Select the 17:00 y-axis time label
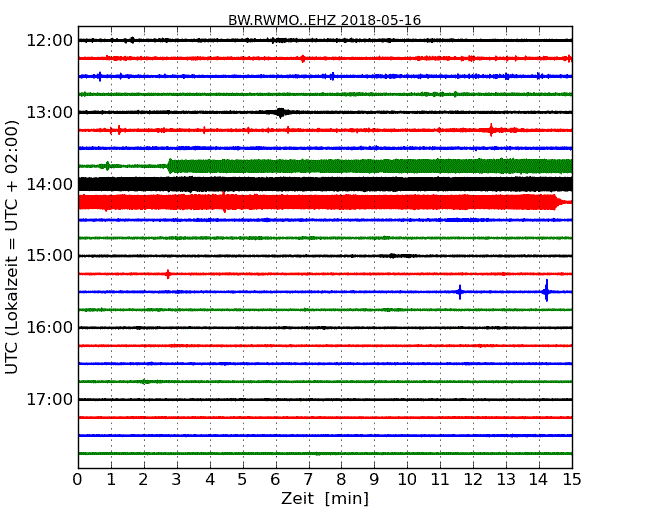Image resolution: width=650 pixels, height=520 pixels. pos(49,399)
